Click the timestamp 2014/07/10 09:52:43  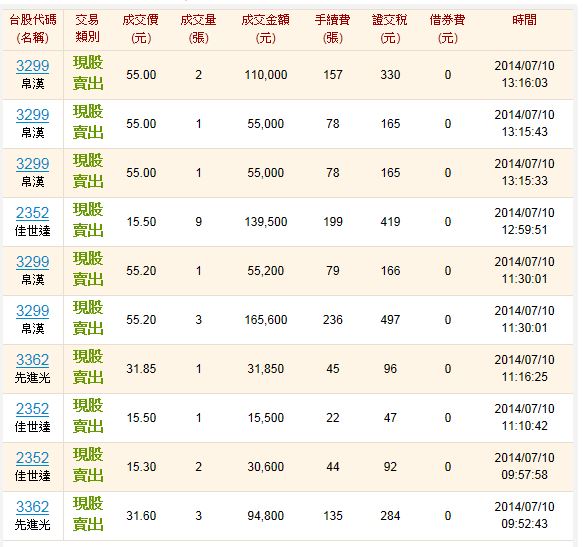tap(524, 516)
